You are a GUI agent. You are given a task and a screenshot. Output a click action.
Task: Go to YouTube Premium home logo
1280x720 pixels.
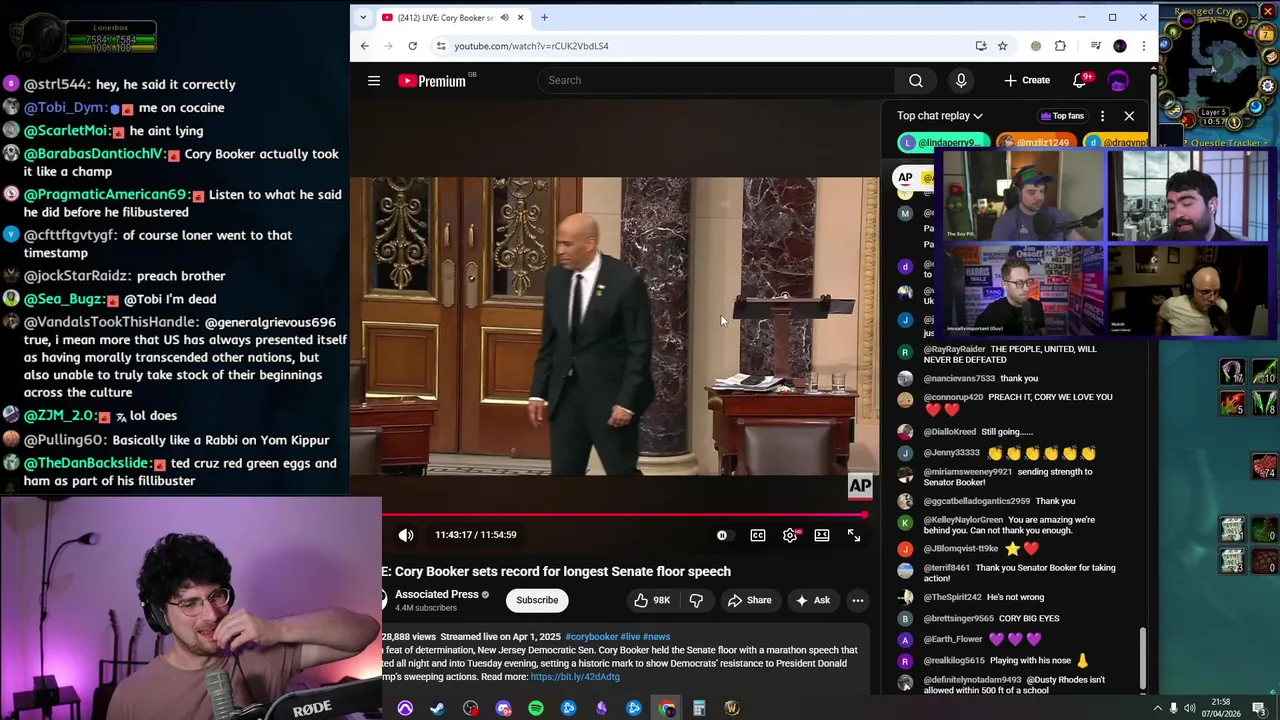click(x=432, y=81)
